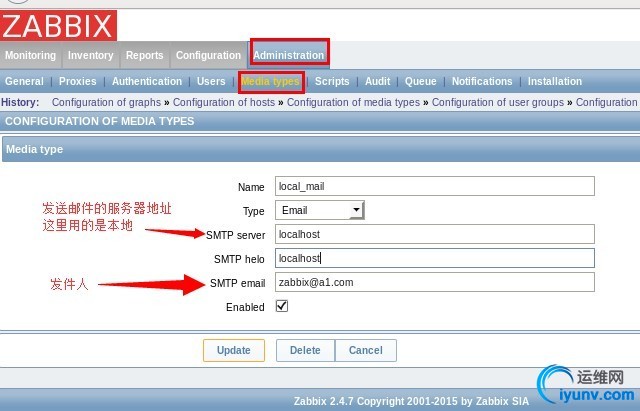Click the Enabled label
Image resolution: width=640 pixels, height=411 pixels.
[245, 307]
